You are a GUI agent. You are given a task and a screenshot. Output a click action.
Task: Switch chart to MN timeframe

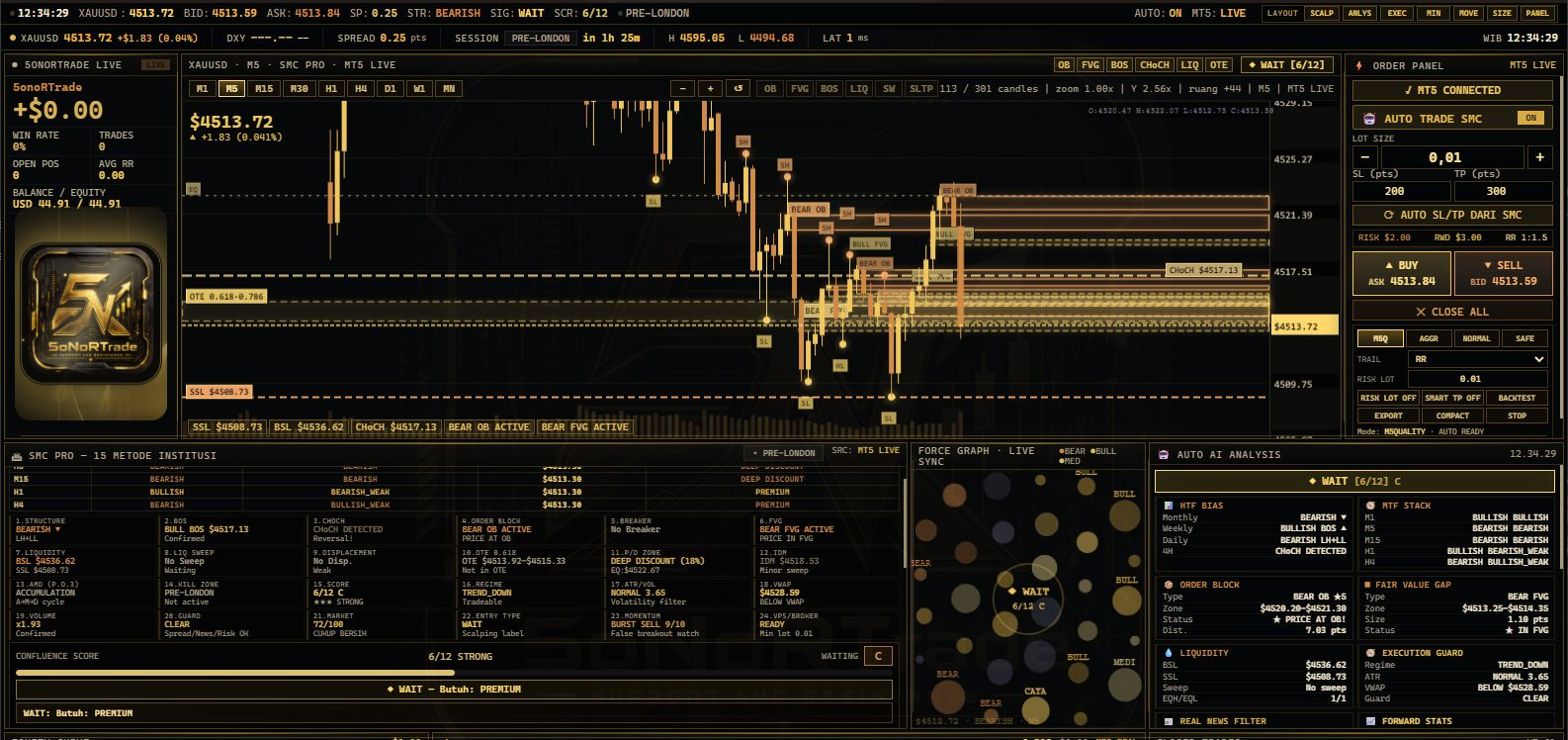tap(449, 88)
